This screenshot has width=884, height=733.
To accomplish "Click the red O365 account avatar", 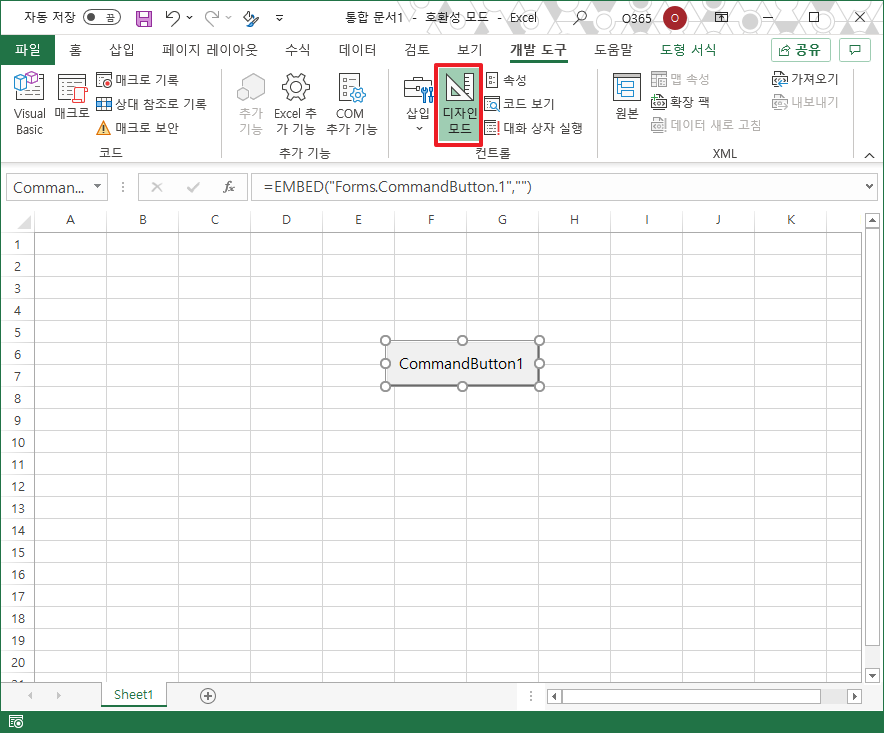I will (675, 18).
